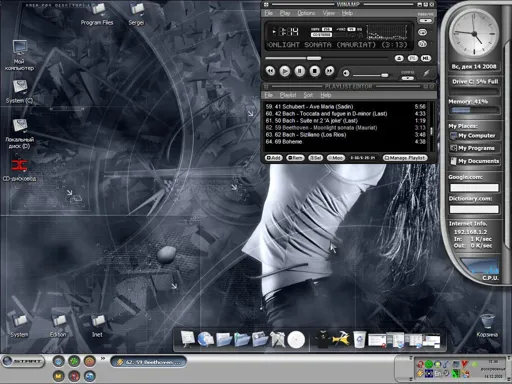Open the Playlist Editor Help menu
Image resolution: width=512 pixels, height=384 pixels.
326,95
